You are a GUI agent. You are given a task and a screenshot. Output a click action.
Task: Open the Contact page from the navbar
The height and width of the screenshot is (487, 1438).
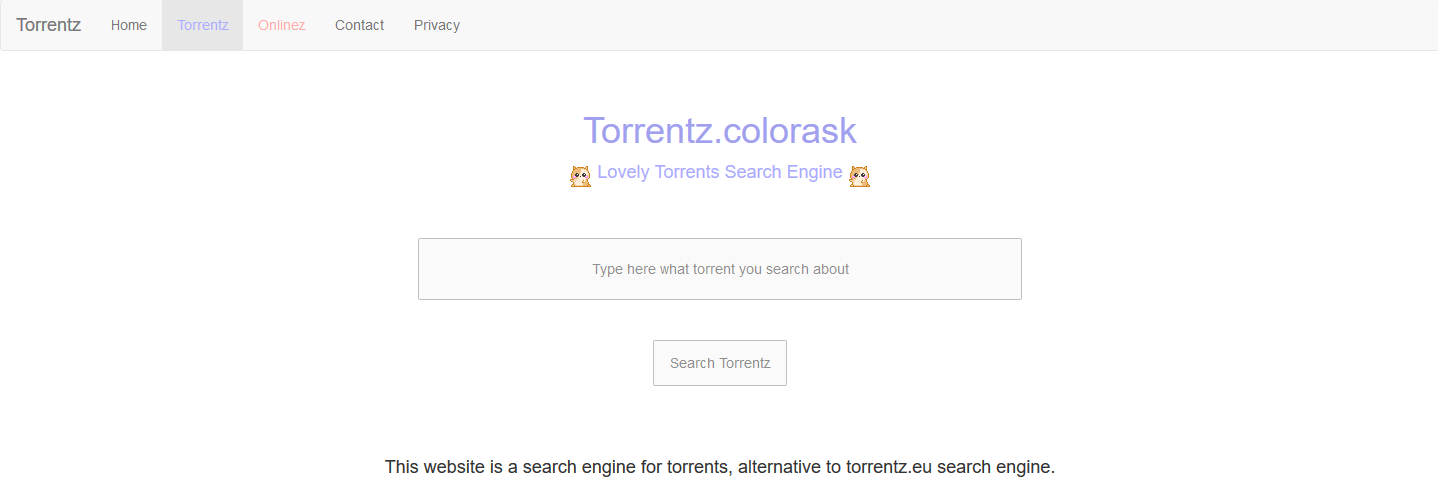coord(359,25)
